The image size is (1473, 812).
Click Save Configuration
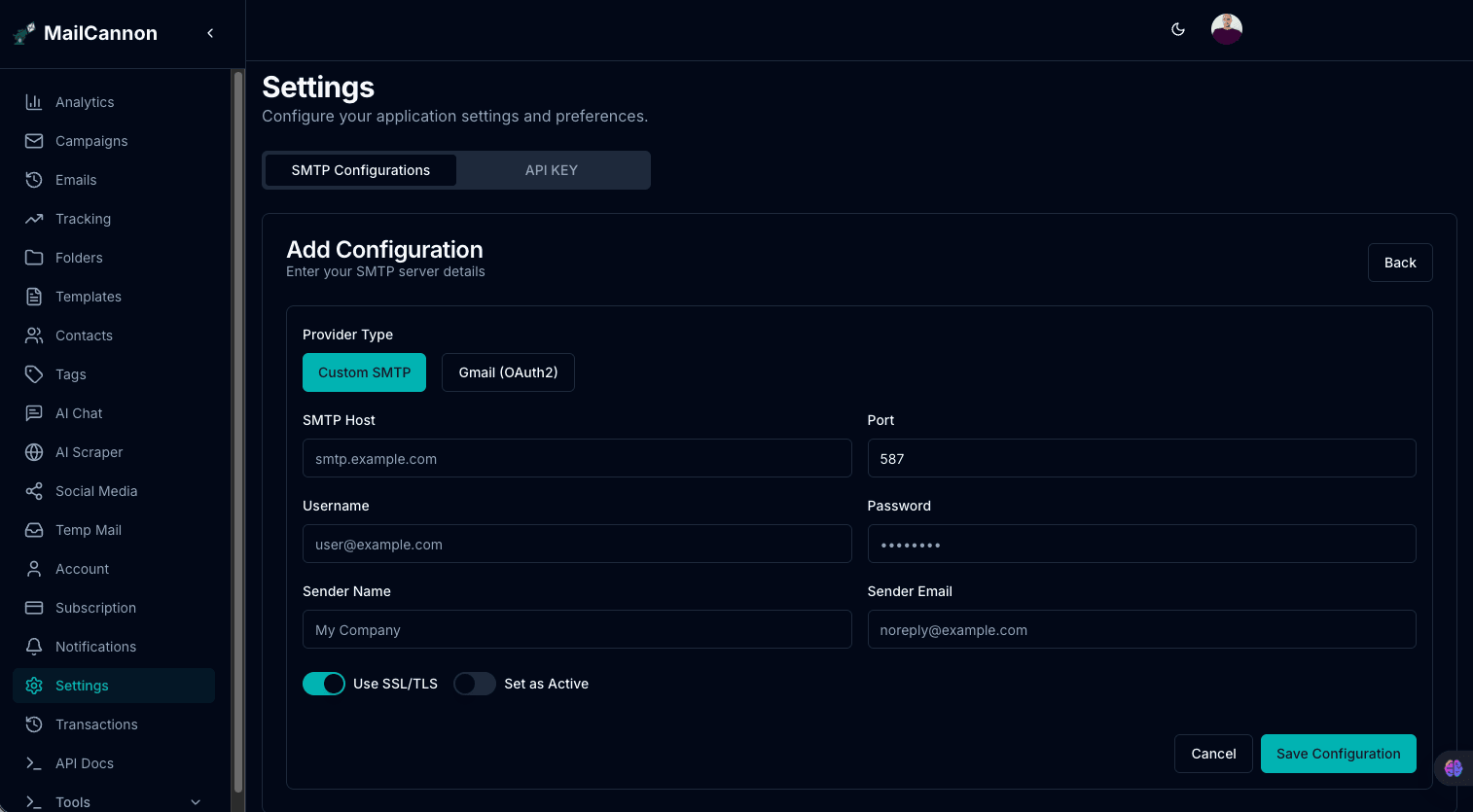1339,754
